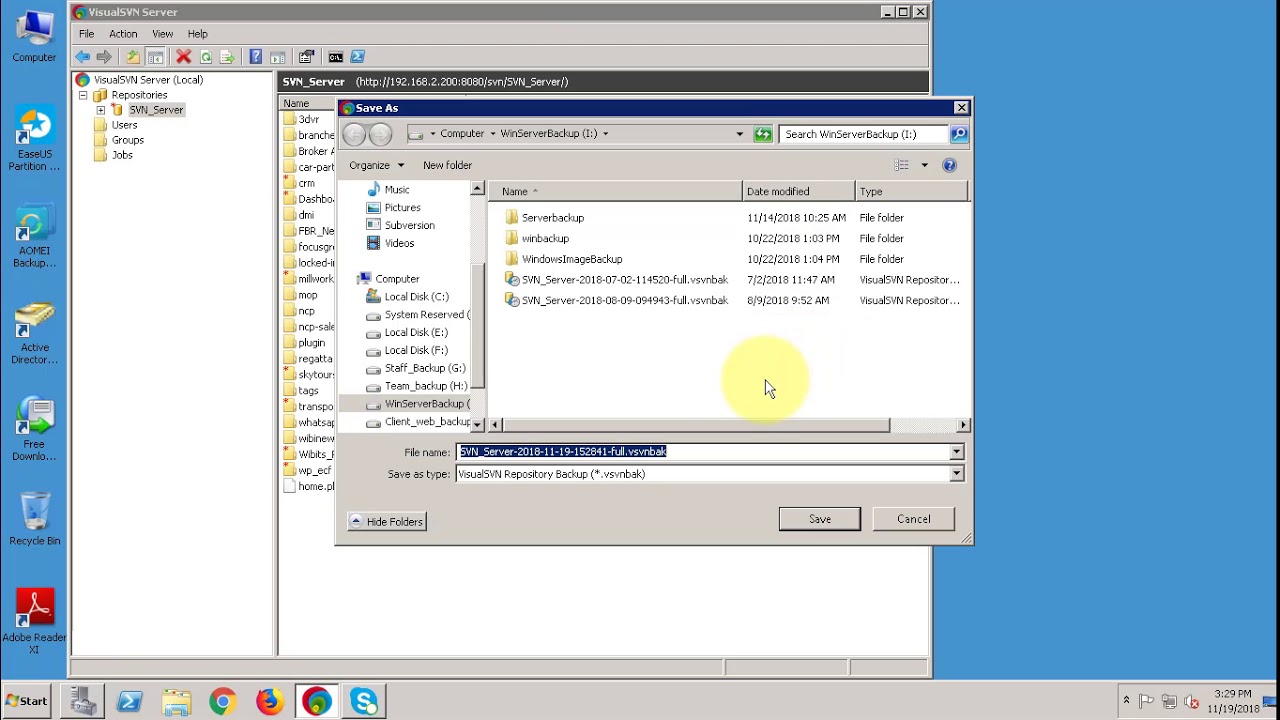Viewport: 1280px width, 720px height.
Task: Select the Groups node in the VisualSVN tree
Action: pyautogui.click(x=119, y=140)
